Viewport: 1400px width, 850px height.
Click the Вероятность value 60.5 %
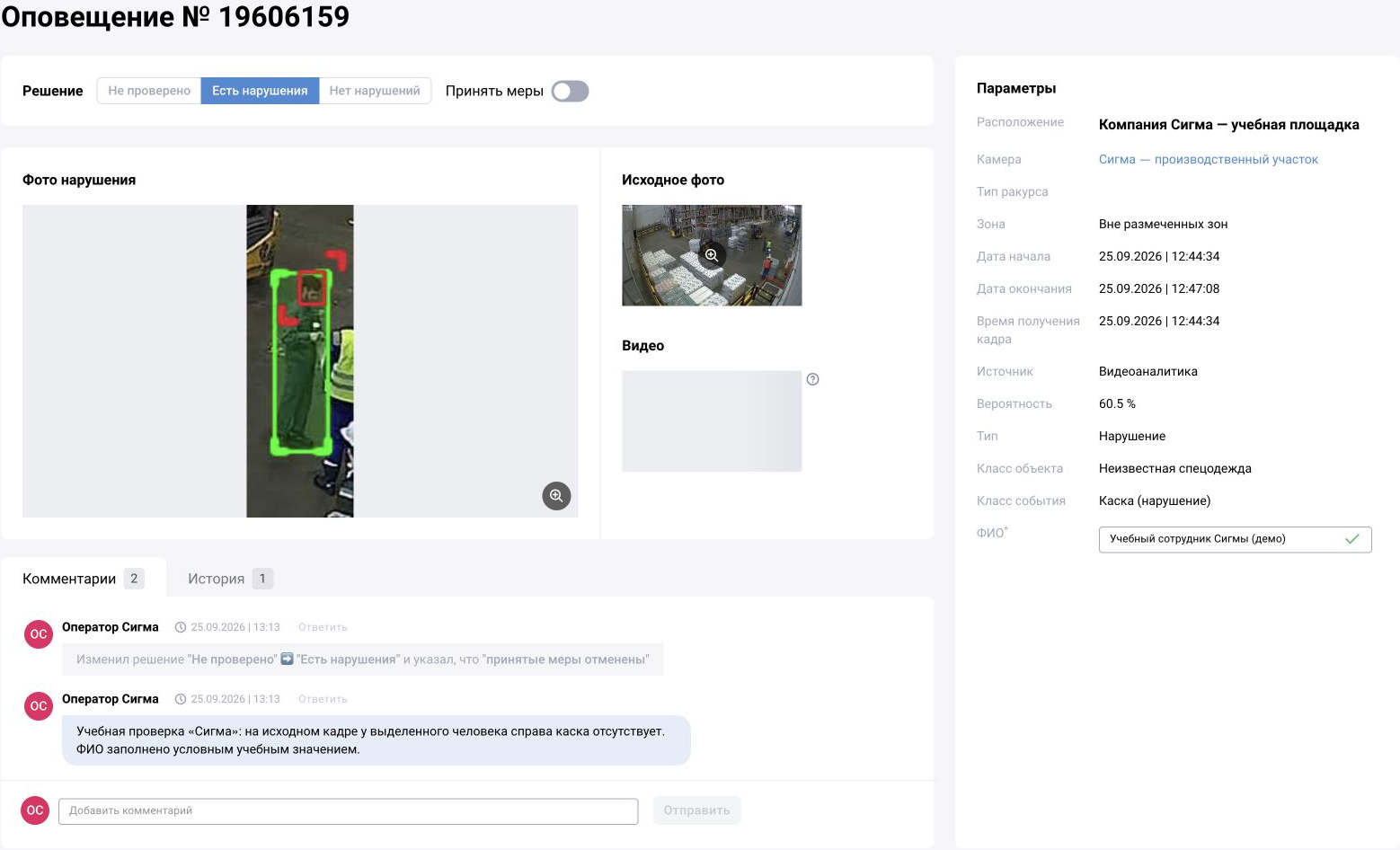point(1117,403)
